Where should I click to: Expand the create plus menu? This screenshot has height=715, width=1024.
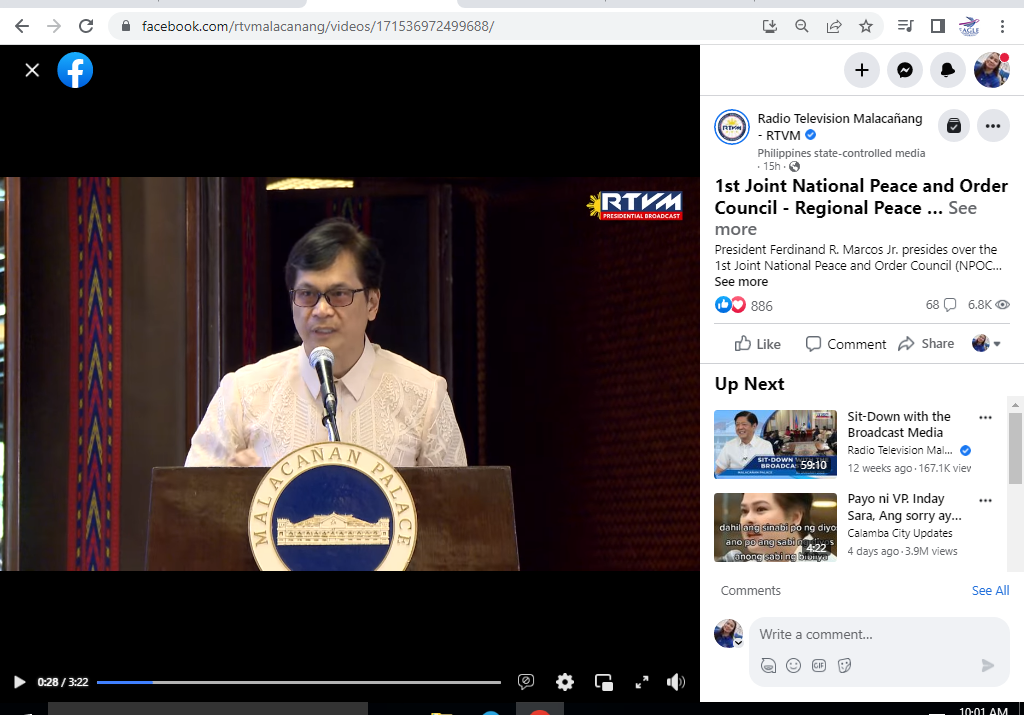click(x=861, y=70)
